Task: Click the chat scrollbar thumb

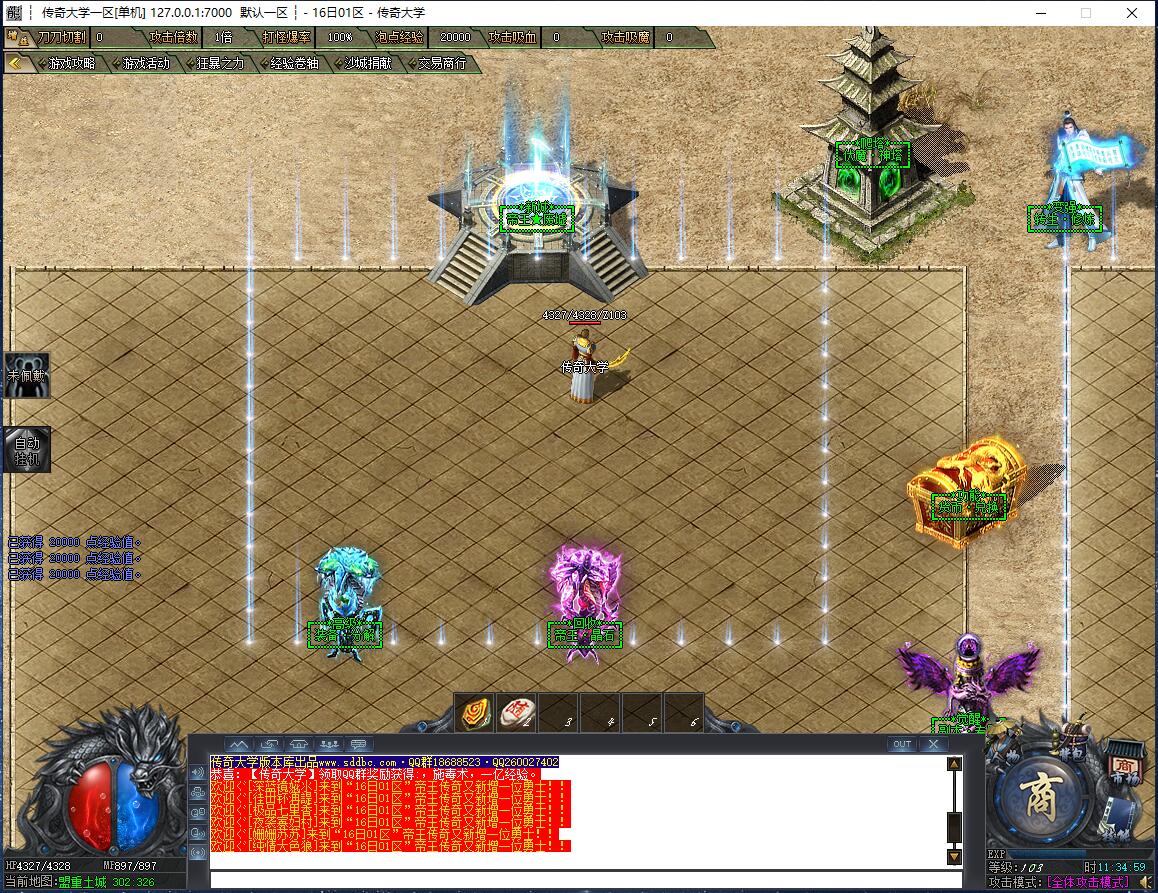Action: pyautogui.click(x=954, y=827)
